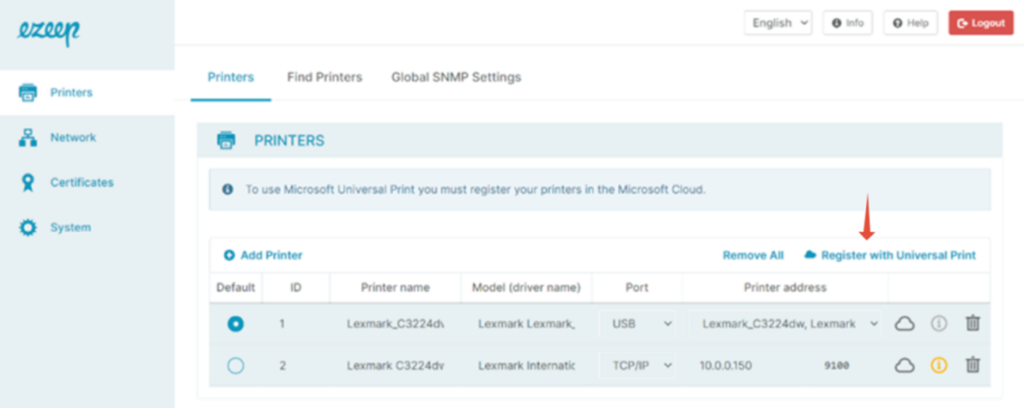Image resolution: width=1024 pixels, height=408 pixels.
Task: Click the ezeep logo
Action: pos(48,32)
